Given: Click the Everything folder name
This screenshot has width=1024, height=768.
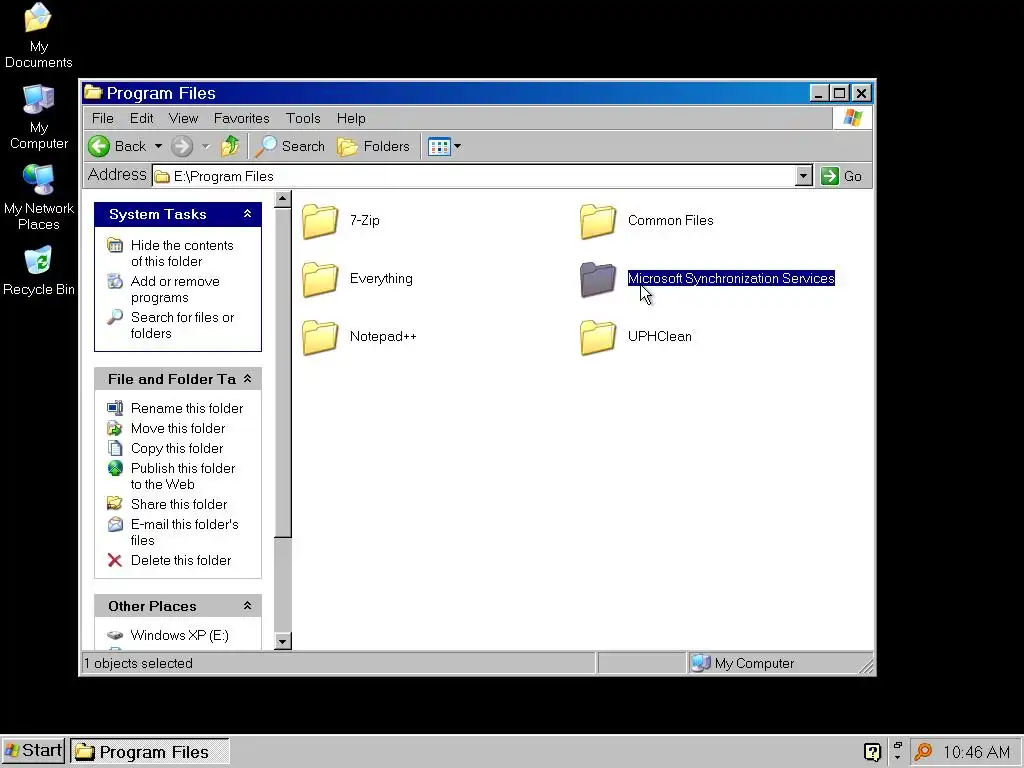Looking at the screenshot, I should (381, 279).
